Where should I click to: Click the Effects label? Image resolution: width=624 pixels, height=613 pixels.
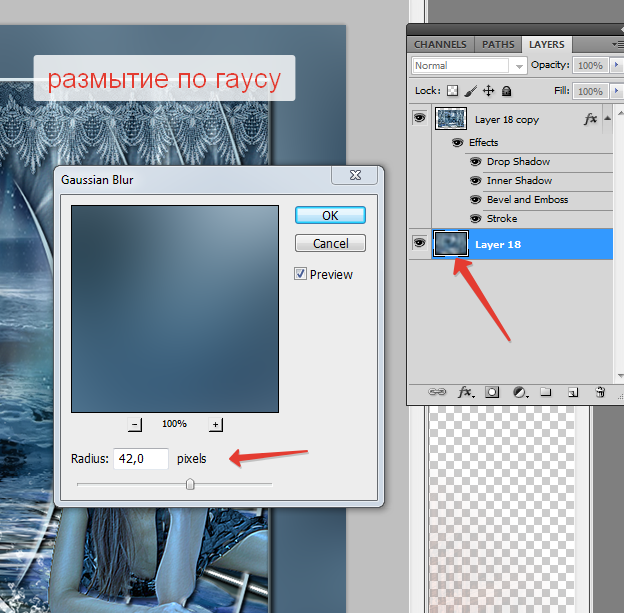484,143
